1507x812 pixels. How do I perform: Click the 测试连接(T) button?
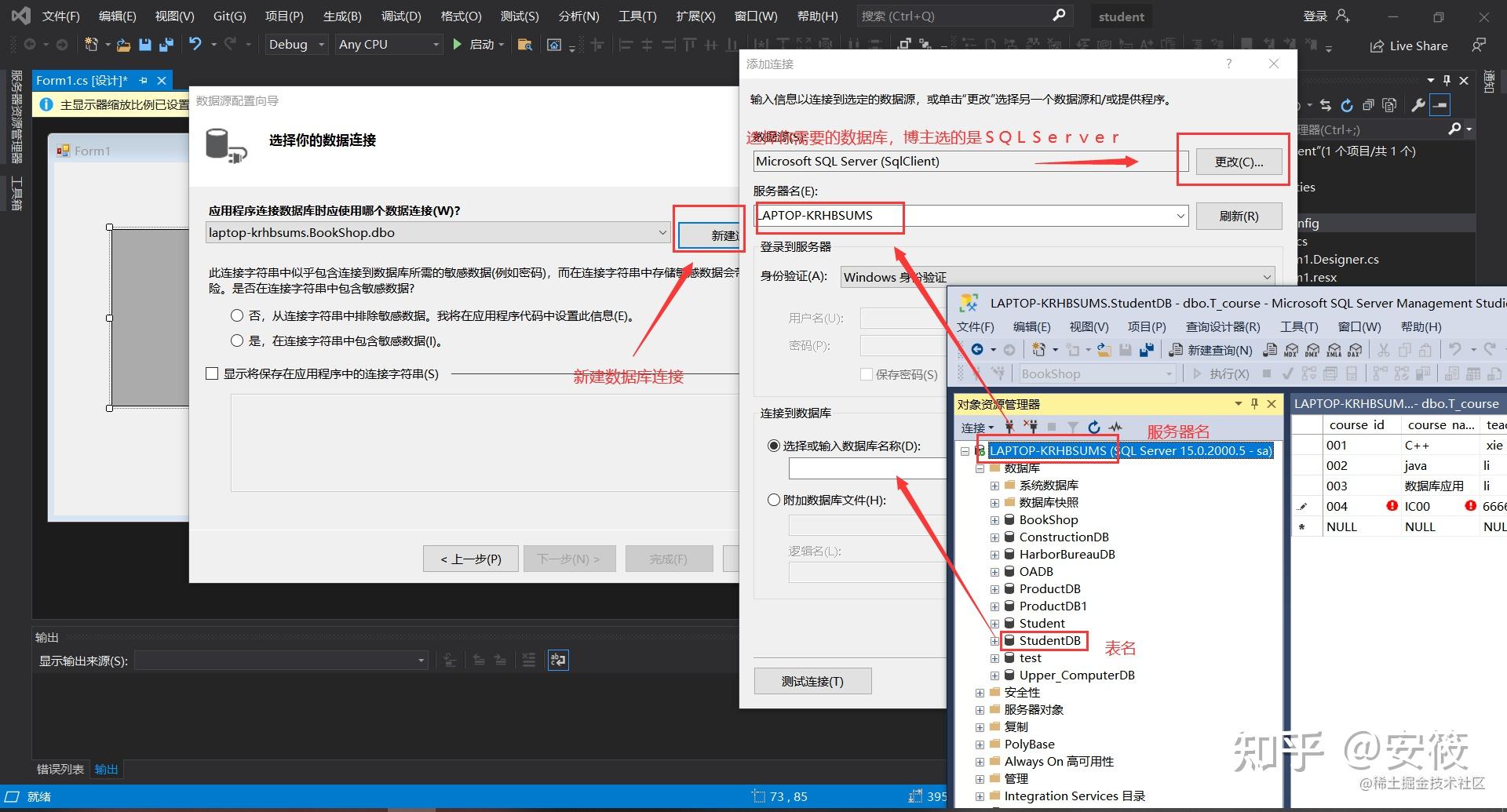812,681
